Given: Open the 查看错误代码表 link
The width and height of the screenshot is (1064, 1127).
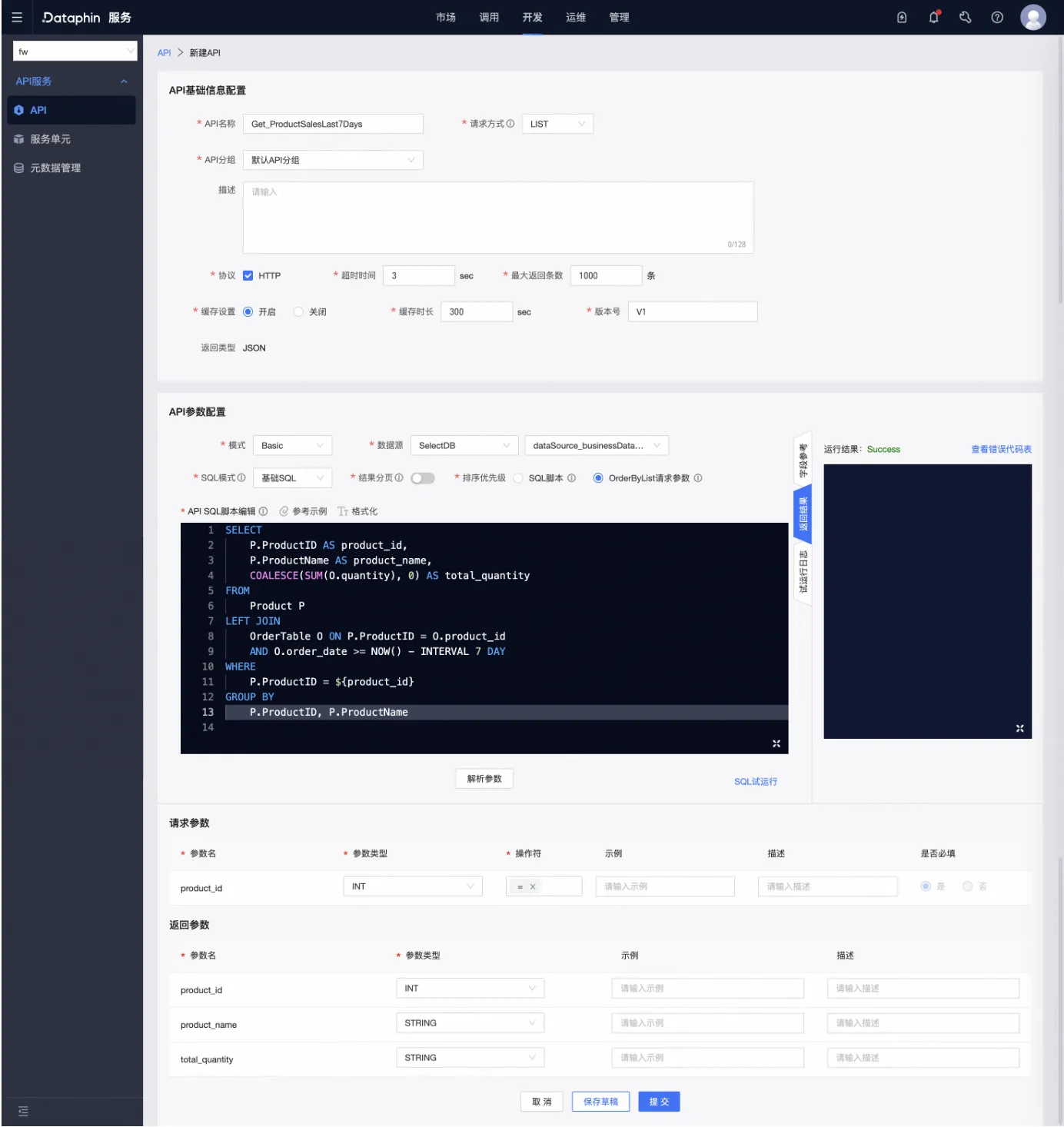Looking at the screenshot, I should point(1001,450).
